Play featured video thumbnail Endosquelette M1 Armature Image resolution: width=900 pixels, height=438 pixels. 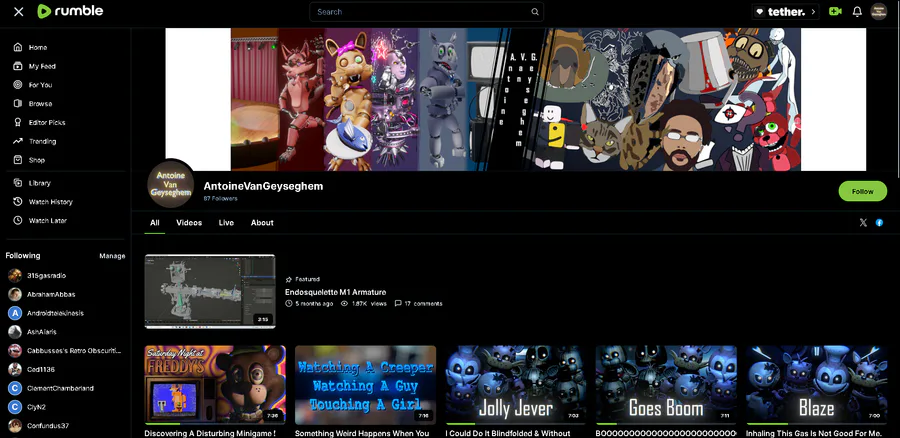[x=210, y=291]
